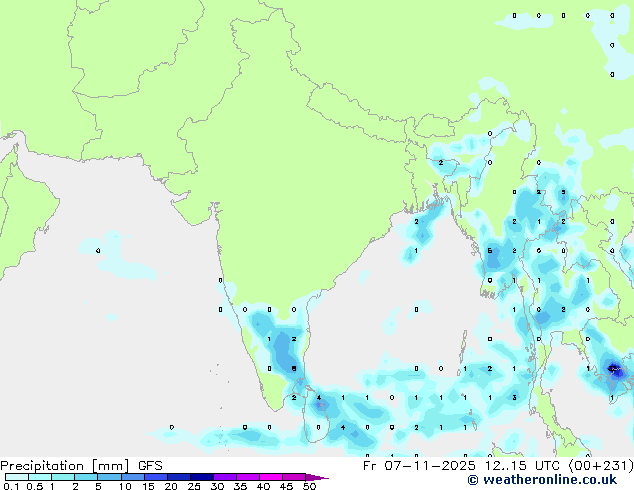Screen dimensions: 634x490
Task: Select the 2–5 mm legend swatch
Action: point(86,477)
